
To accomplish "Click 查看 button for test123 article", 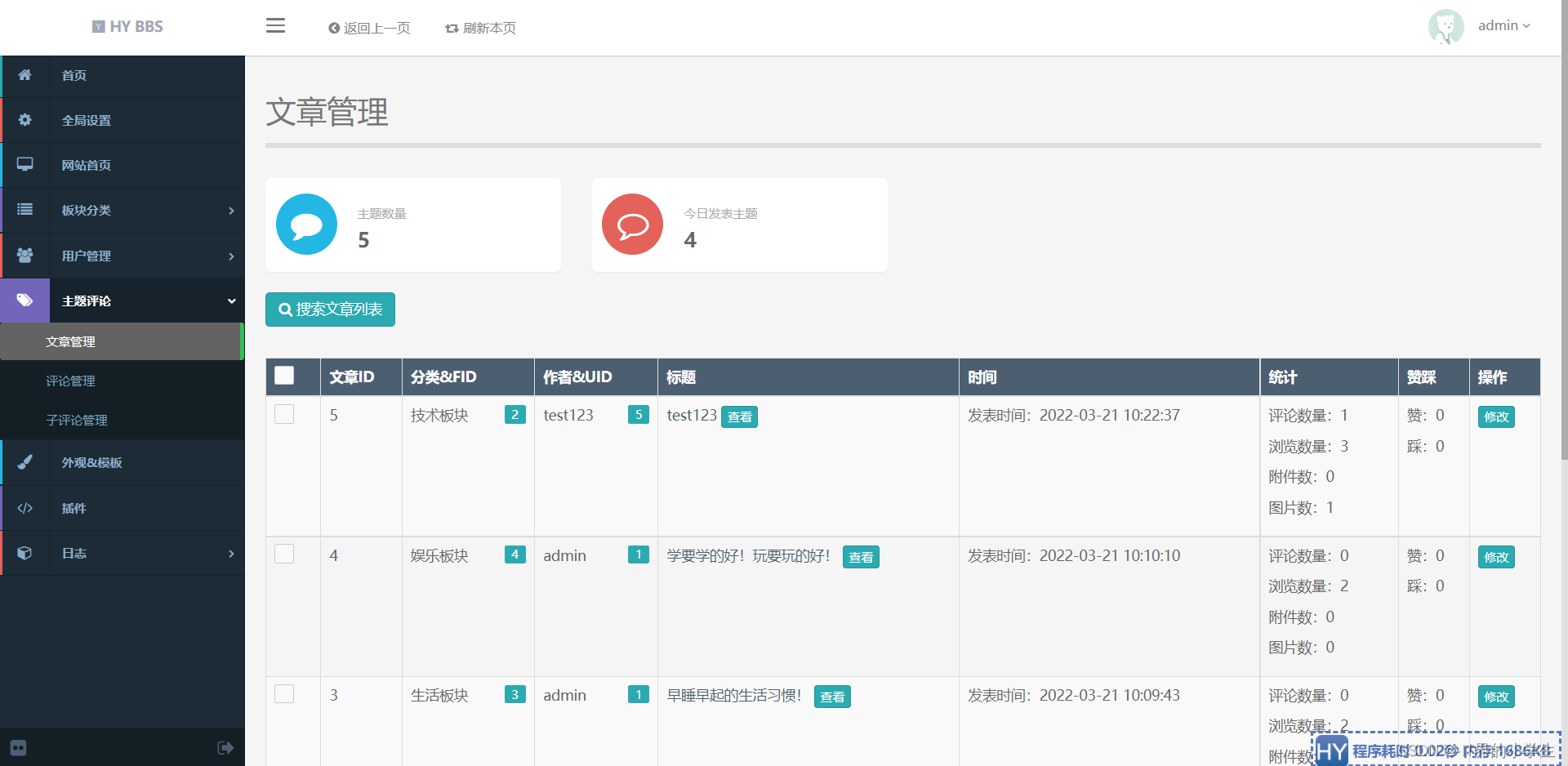I will coord(739,416).
